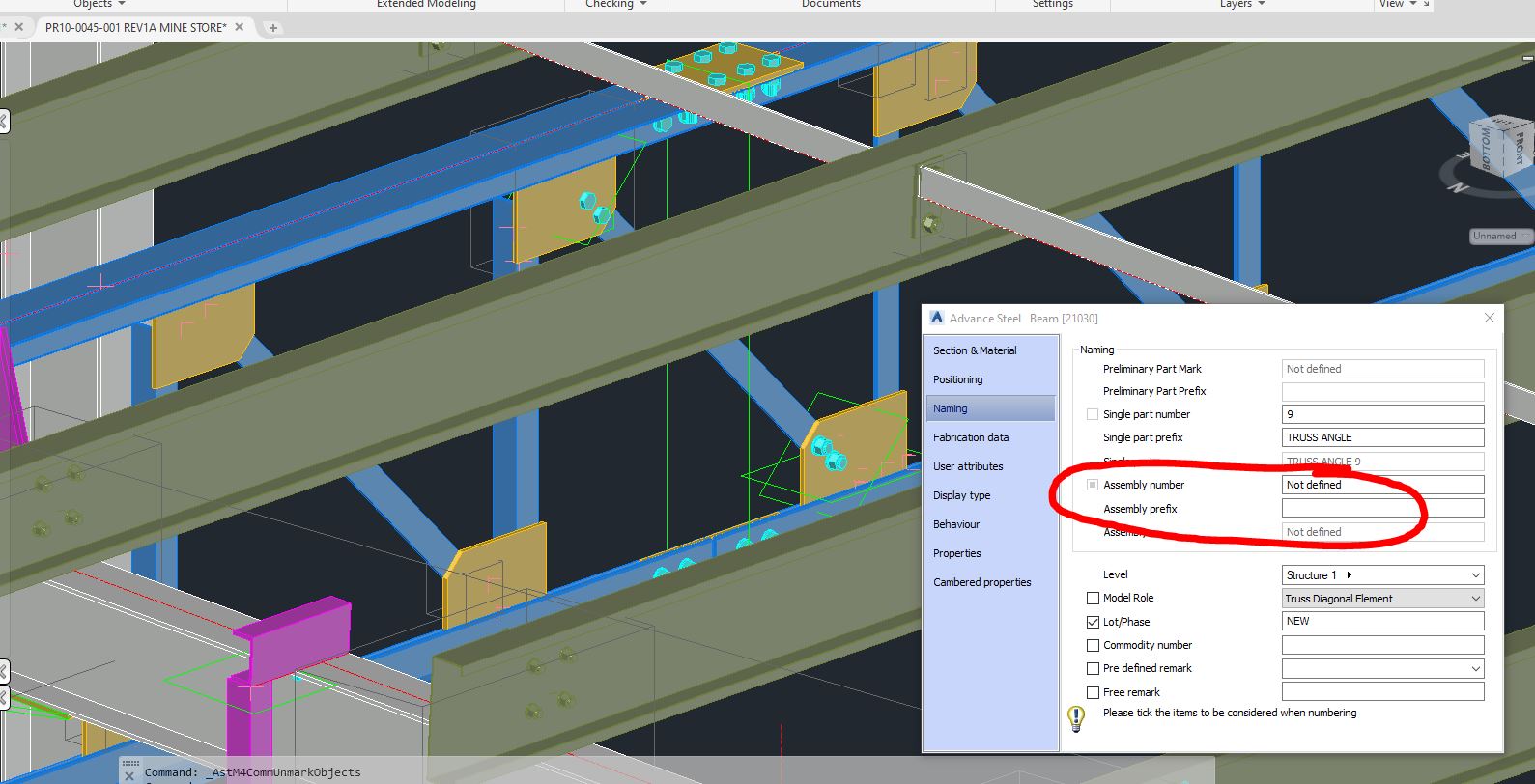
Task: Click the command line grip handle
Action: coord(130,763)
